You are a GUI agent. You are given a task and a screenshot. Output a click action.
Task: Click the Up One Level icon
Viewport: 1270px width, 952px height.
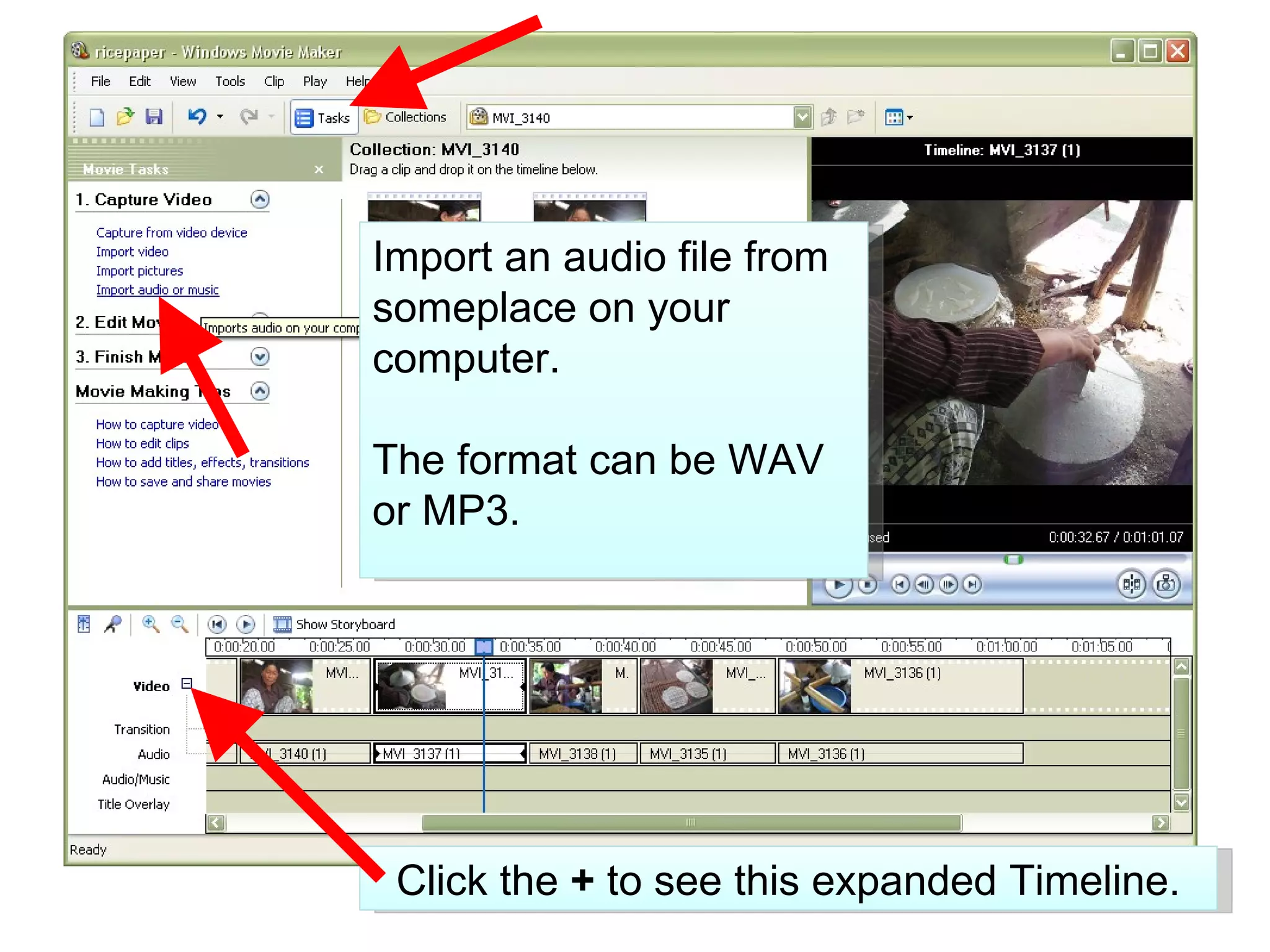click(x=828, y=117)
